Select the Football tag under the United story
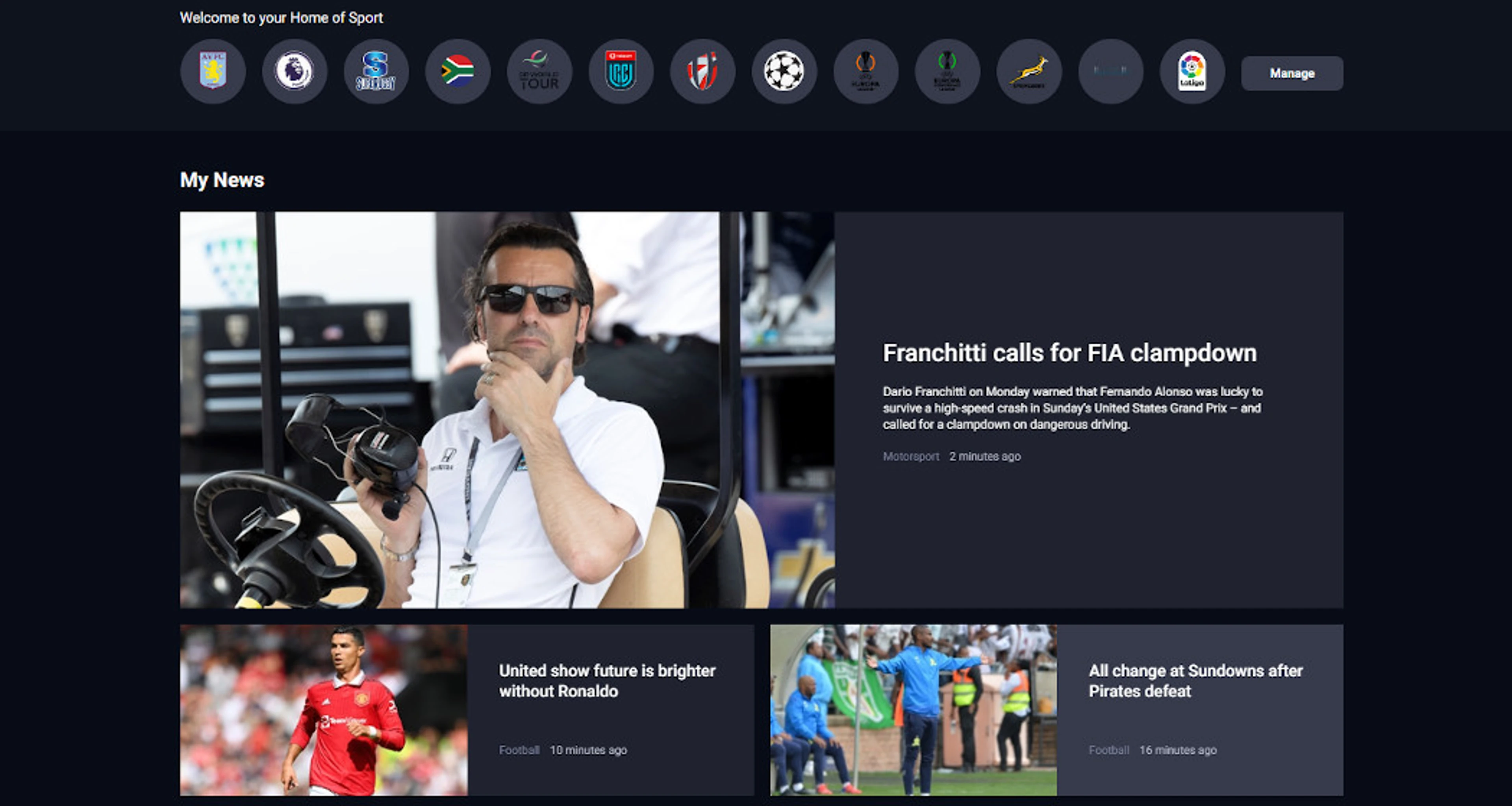1512x806 pixels. pos(519,750)
